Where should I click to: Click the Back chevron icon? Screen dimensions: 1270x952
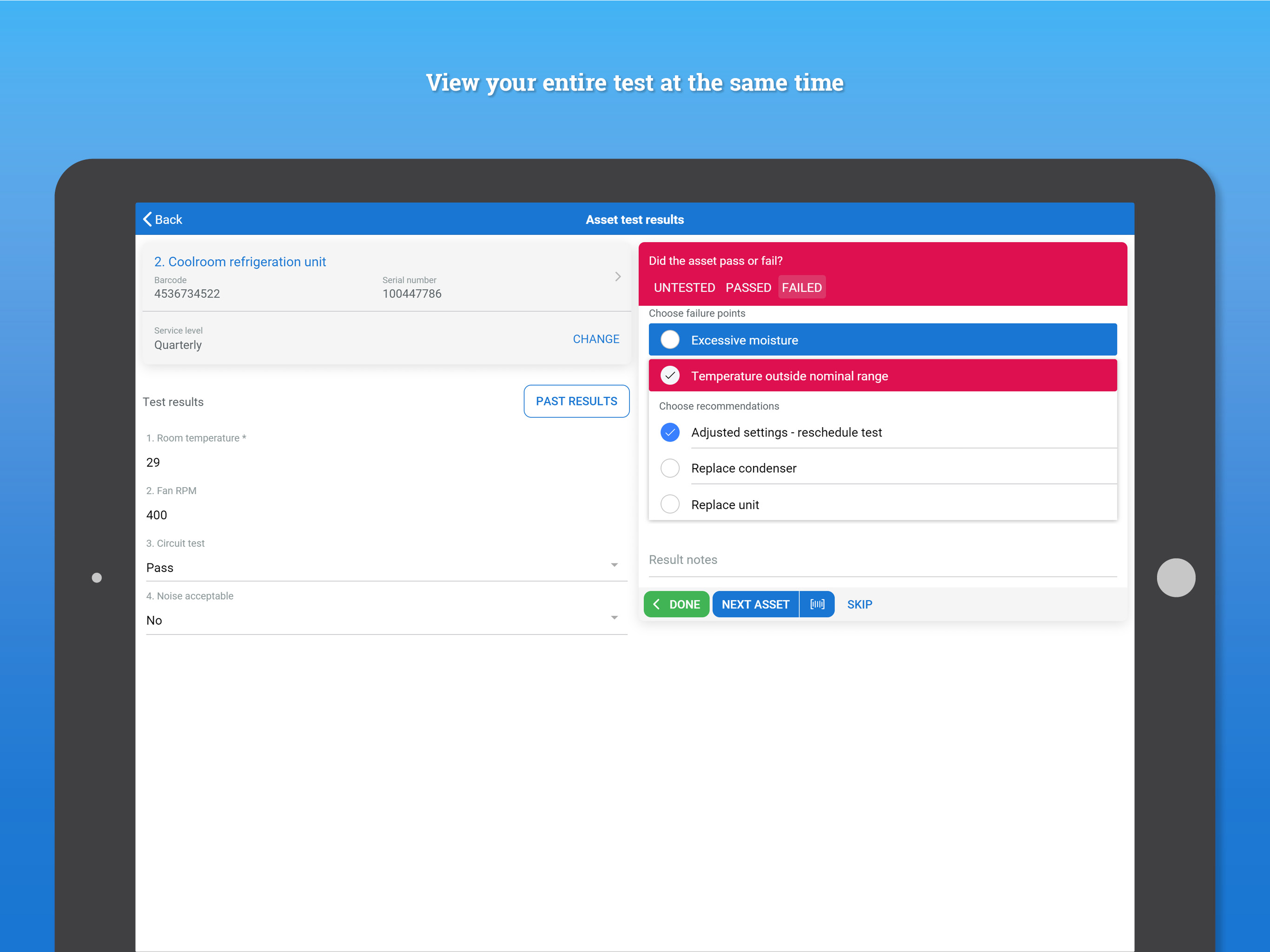pyautogui.click(x=147, y=219)
